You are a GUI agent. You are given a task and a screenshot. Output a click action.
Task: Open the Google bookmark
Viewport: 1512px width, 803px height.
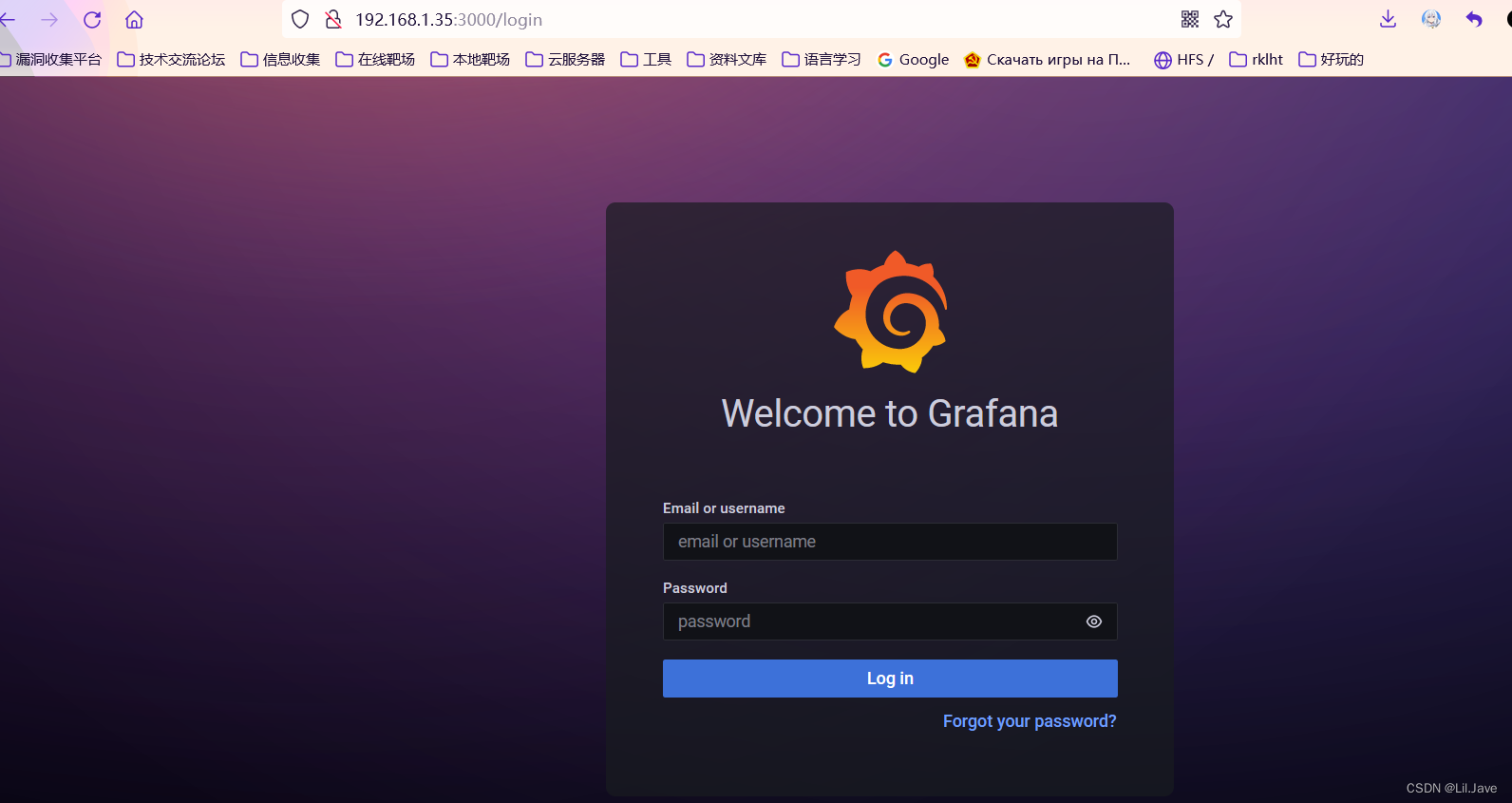[x=913, y=59]
